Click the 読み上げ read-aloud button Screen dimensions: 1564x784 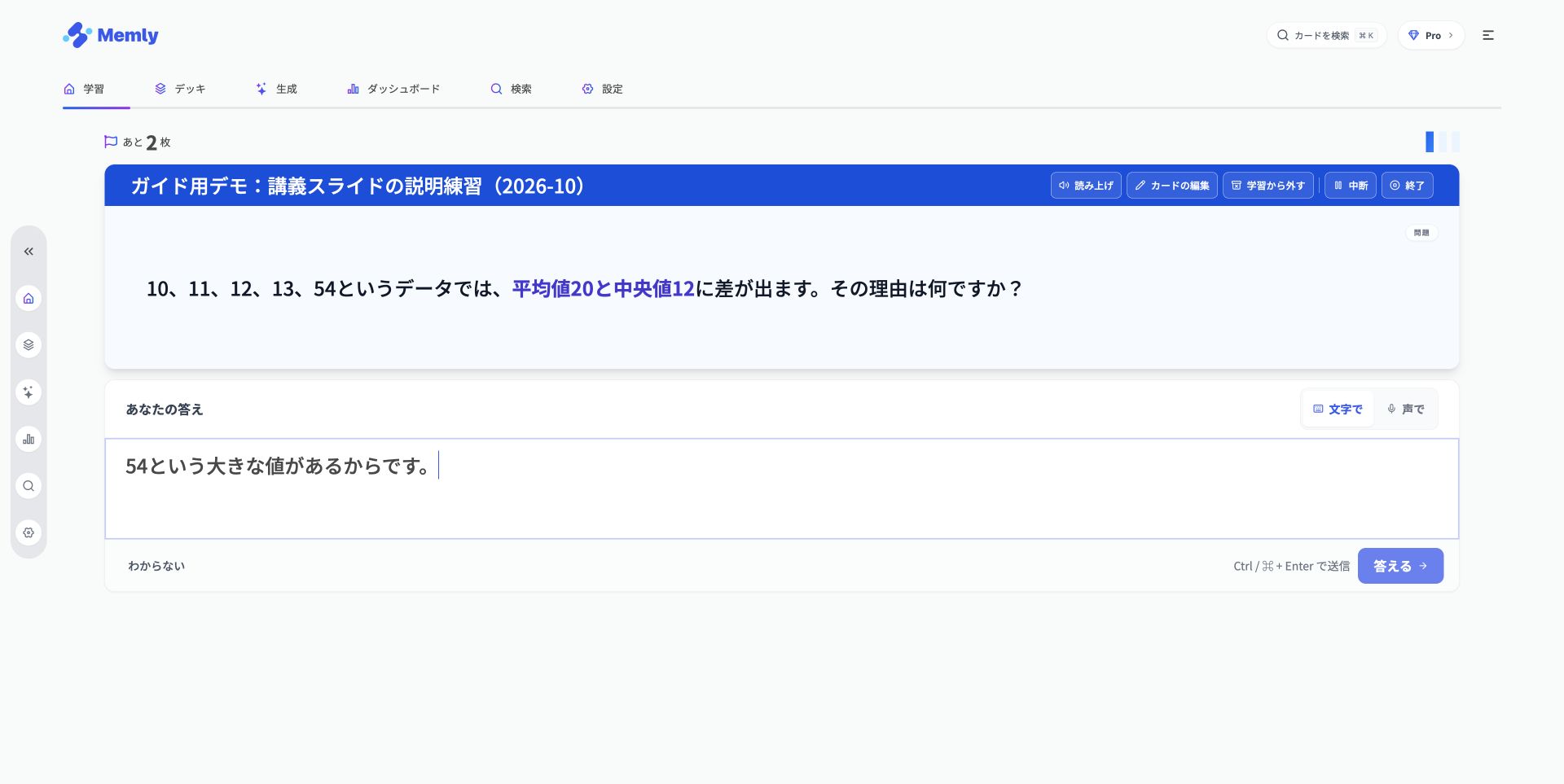tap(1086, 186)
